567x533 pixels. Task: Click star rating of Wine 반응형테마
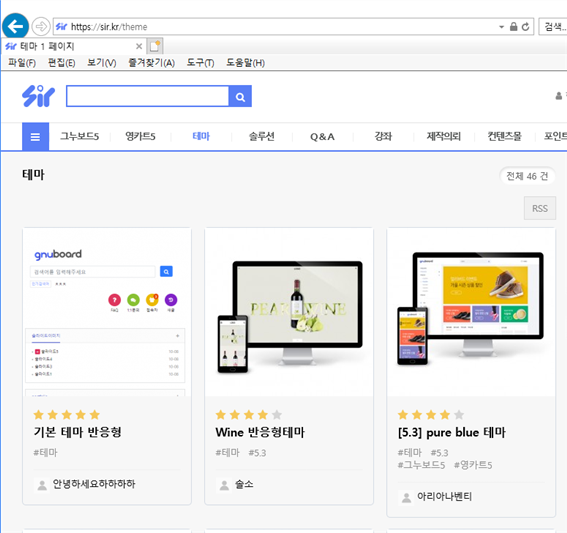[248, 415]
